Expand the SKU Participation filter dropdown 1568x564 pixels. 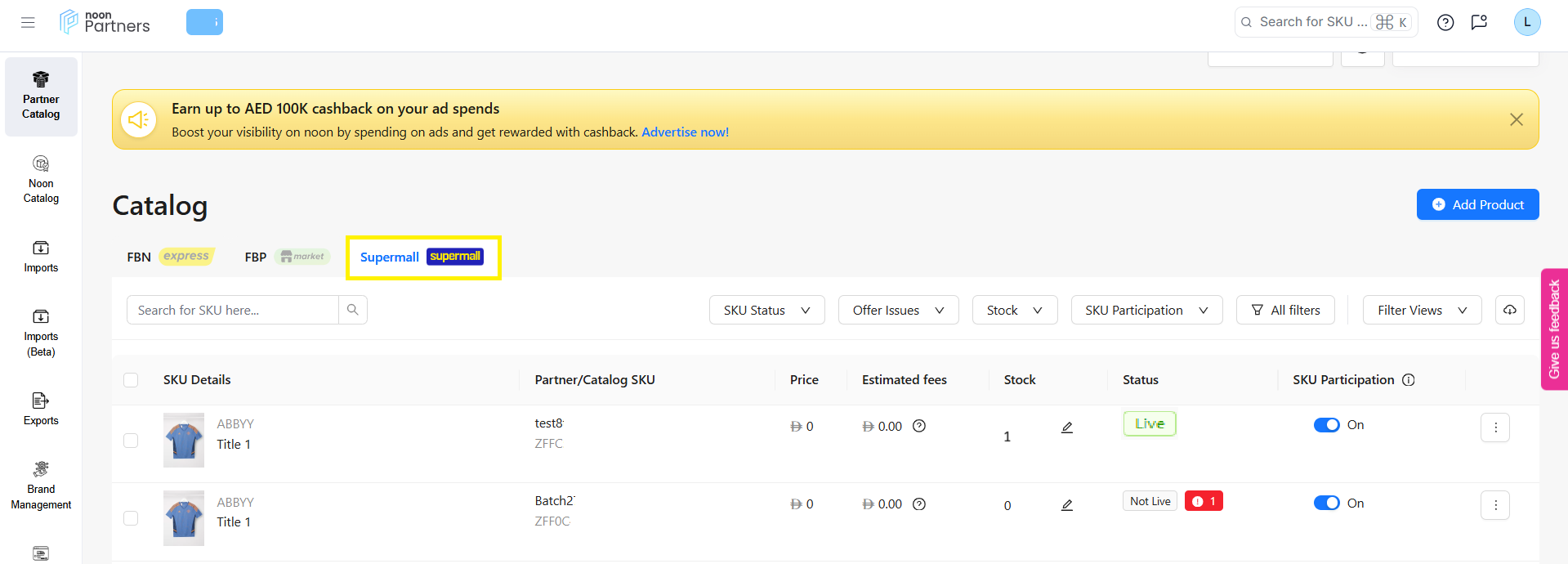(x=1147, y=310)
